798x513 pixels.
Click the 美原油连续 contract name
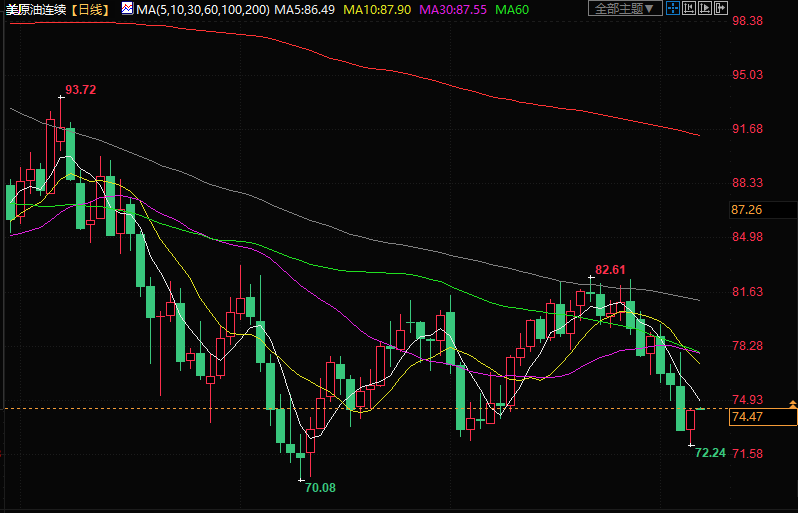coord(34,8)
